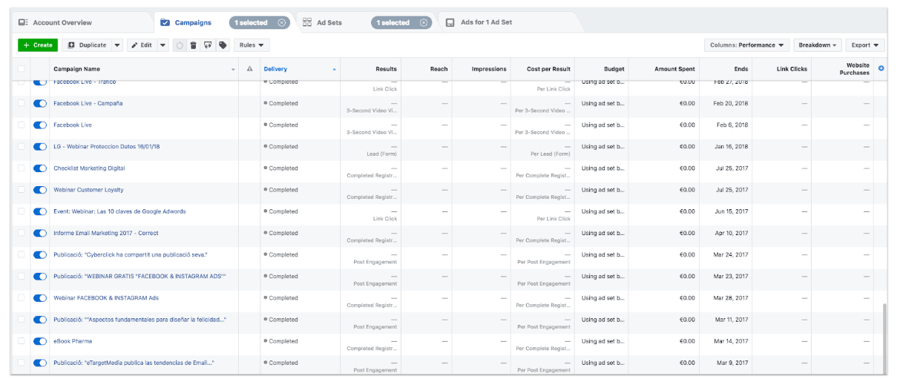Toggle off the Facebook Live - Campaña campaign
This screenshot has height=382, width=900.
point(40,103)
